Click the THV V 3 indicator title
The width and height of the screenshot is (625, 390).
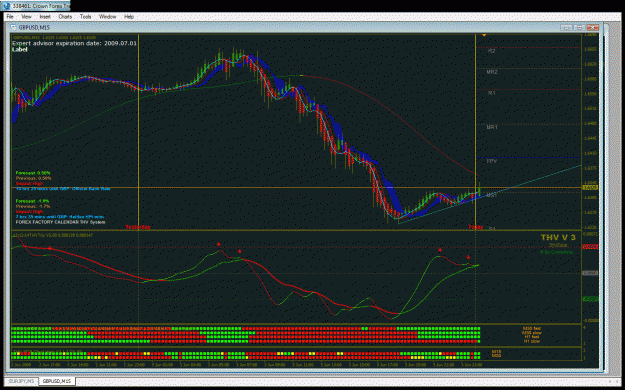pos(558,238)
